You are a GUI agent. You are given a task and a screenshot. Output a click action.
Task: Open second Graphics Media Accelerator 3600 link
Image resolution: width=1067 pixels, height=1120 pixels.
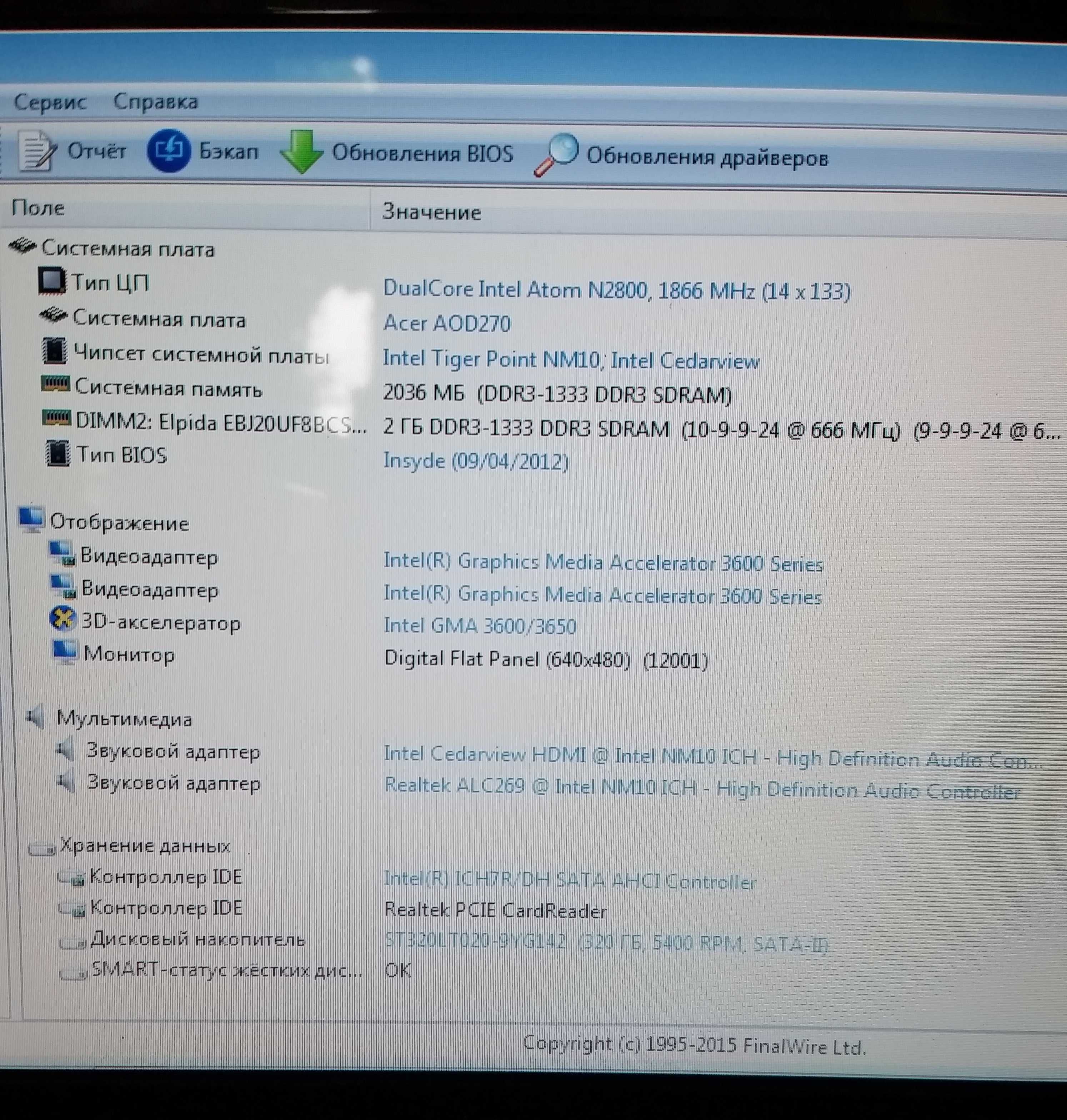(x=603, y=595)
